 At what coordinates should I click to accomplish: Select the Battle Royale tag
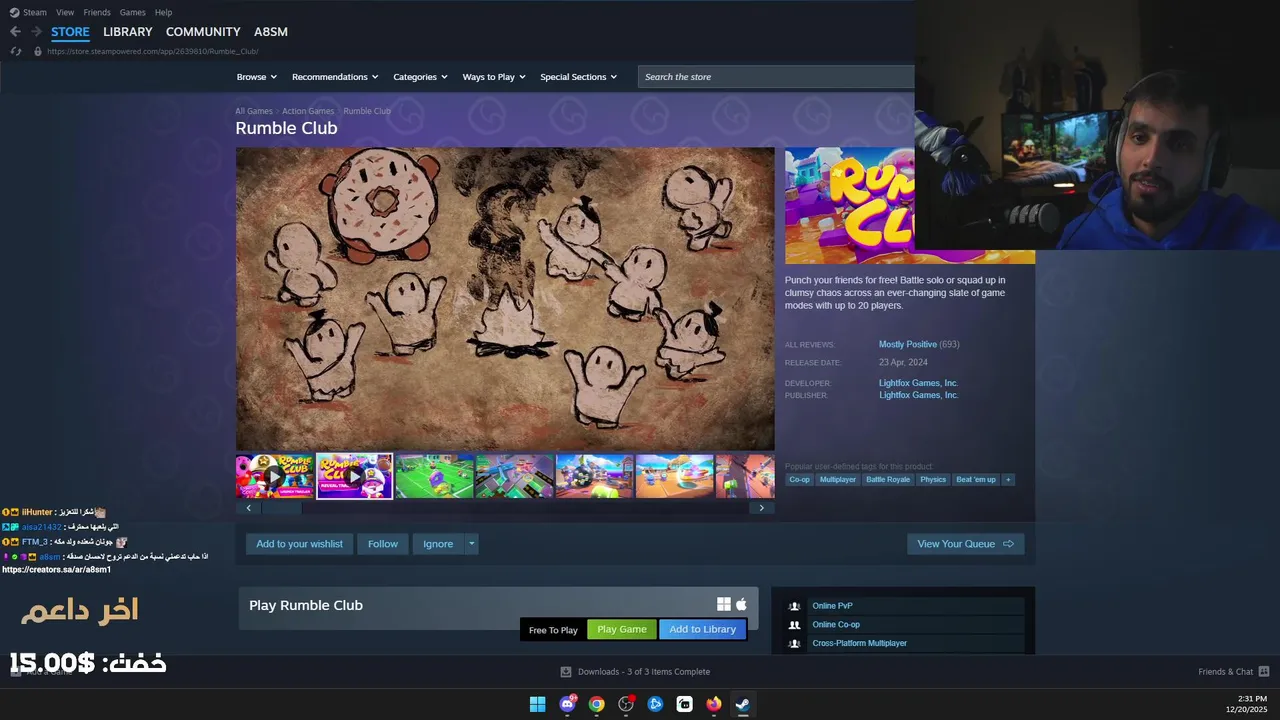click(x=888, y=480)
